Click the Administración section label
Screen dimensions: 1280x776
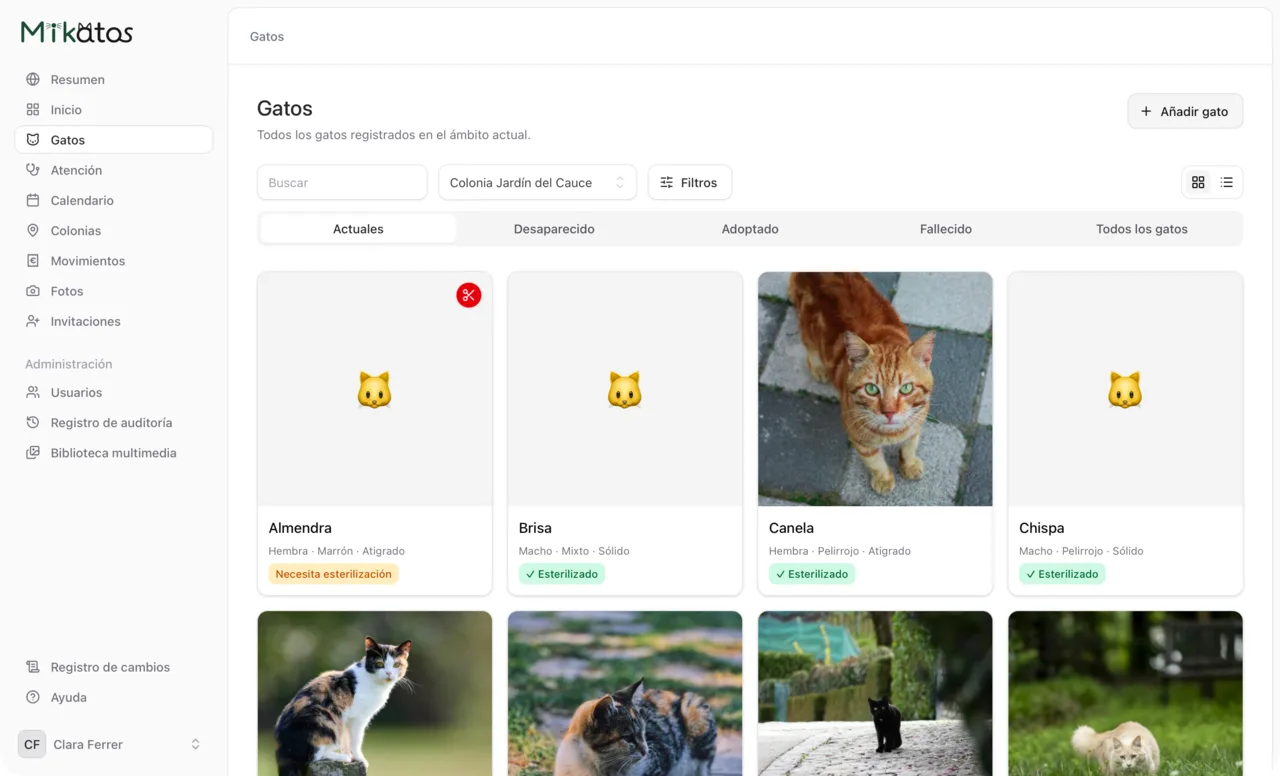point(69,364)
